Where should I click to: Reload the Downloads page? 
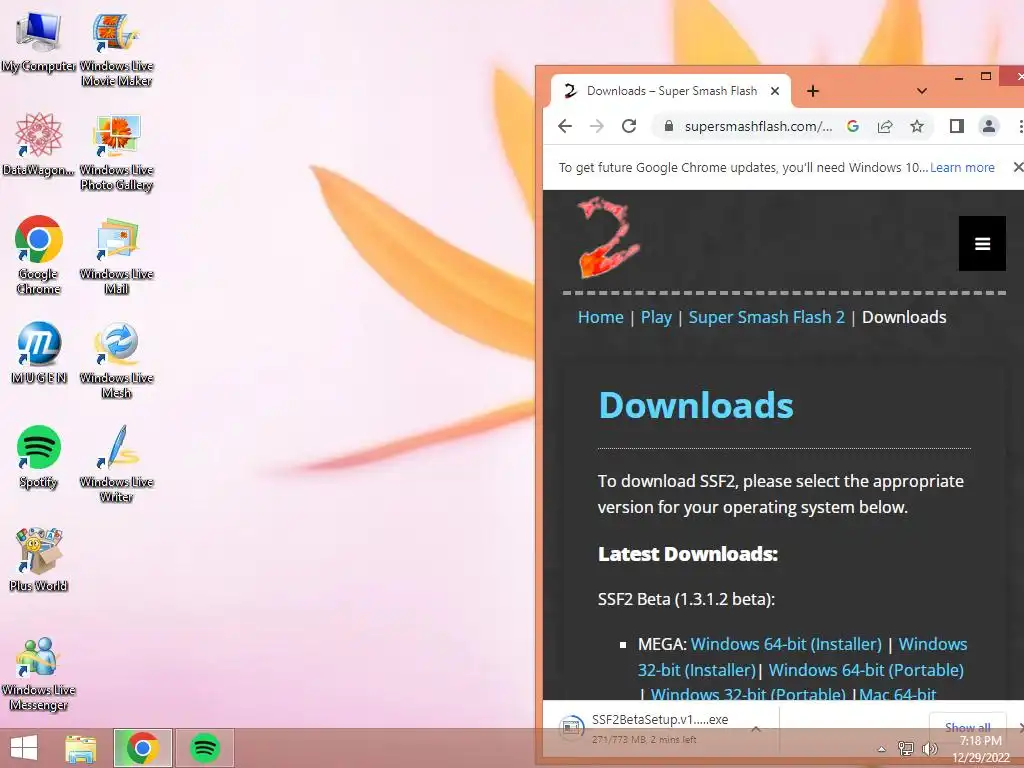click(629, 126)
